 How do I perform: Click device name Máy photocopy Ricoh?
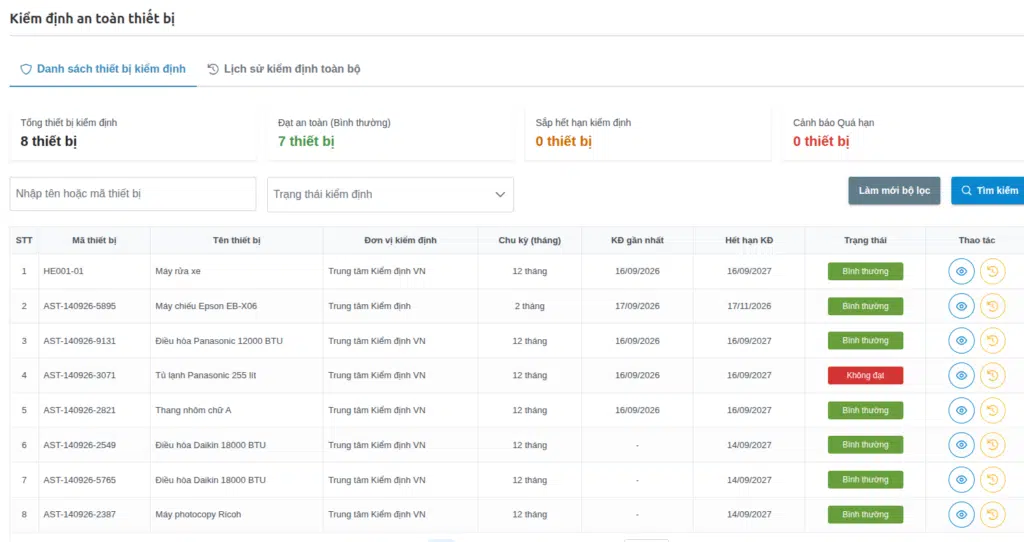198,515
